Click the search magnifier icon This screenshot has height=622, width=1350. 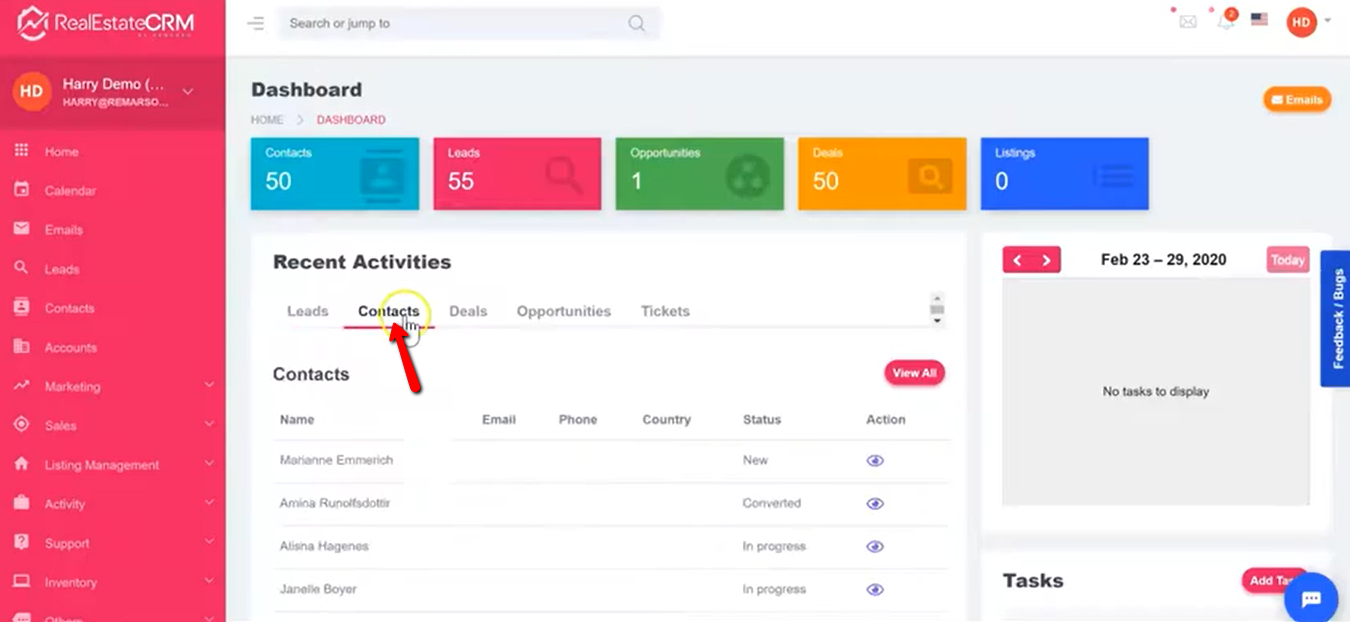[636, 24]
